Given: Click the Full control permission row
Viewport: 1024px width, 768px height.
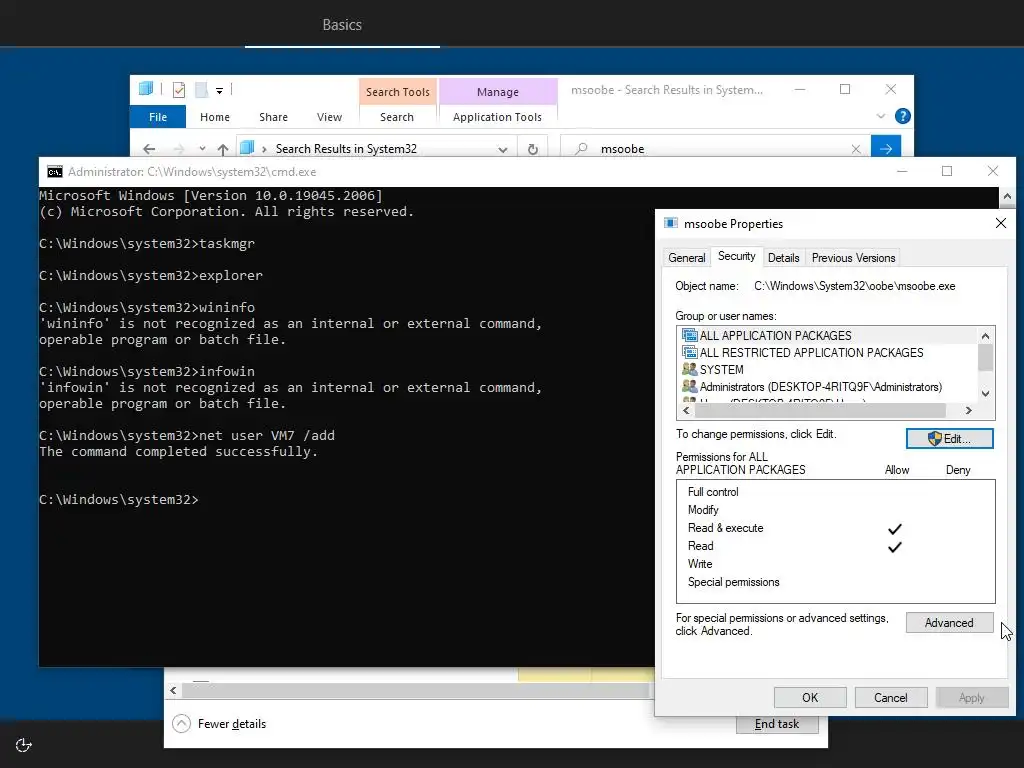Looking at the screenshot, I should (835, 492).
